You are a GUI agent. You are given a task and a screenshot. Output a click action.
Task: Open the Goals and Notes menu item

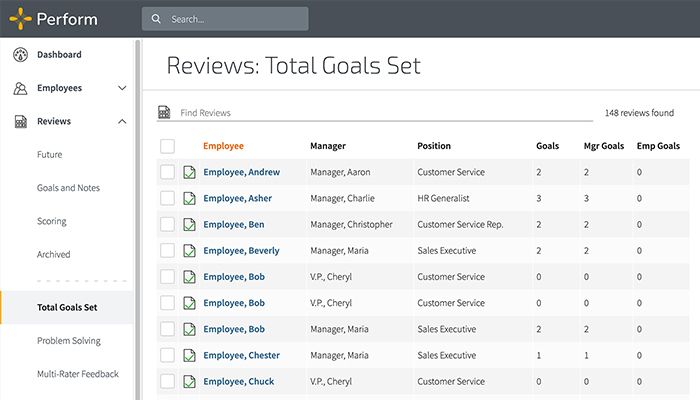pos(68,188)
